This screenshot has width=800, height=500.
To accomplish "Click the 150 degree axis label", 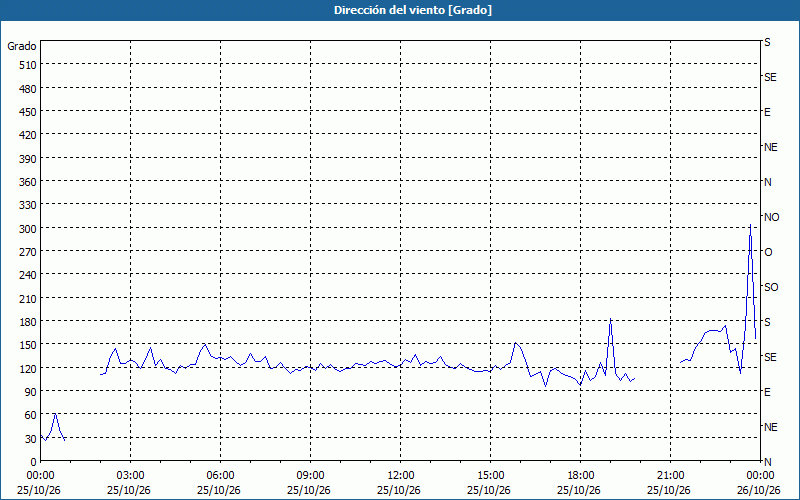I will click(x=28, y=345).
